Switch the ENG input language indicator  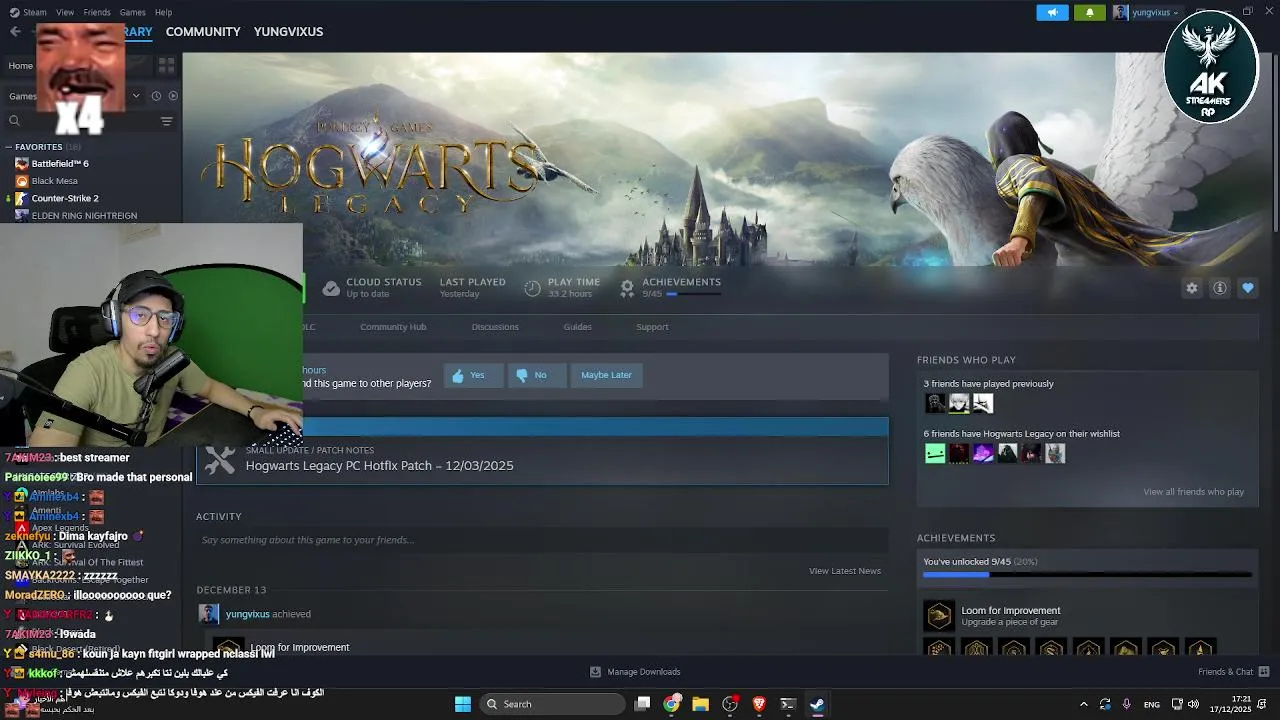tap(1152, 704)
